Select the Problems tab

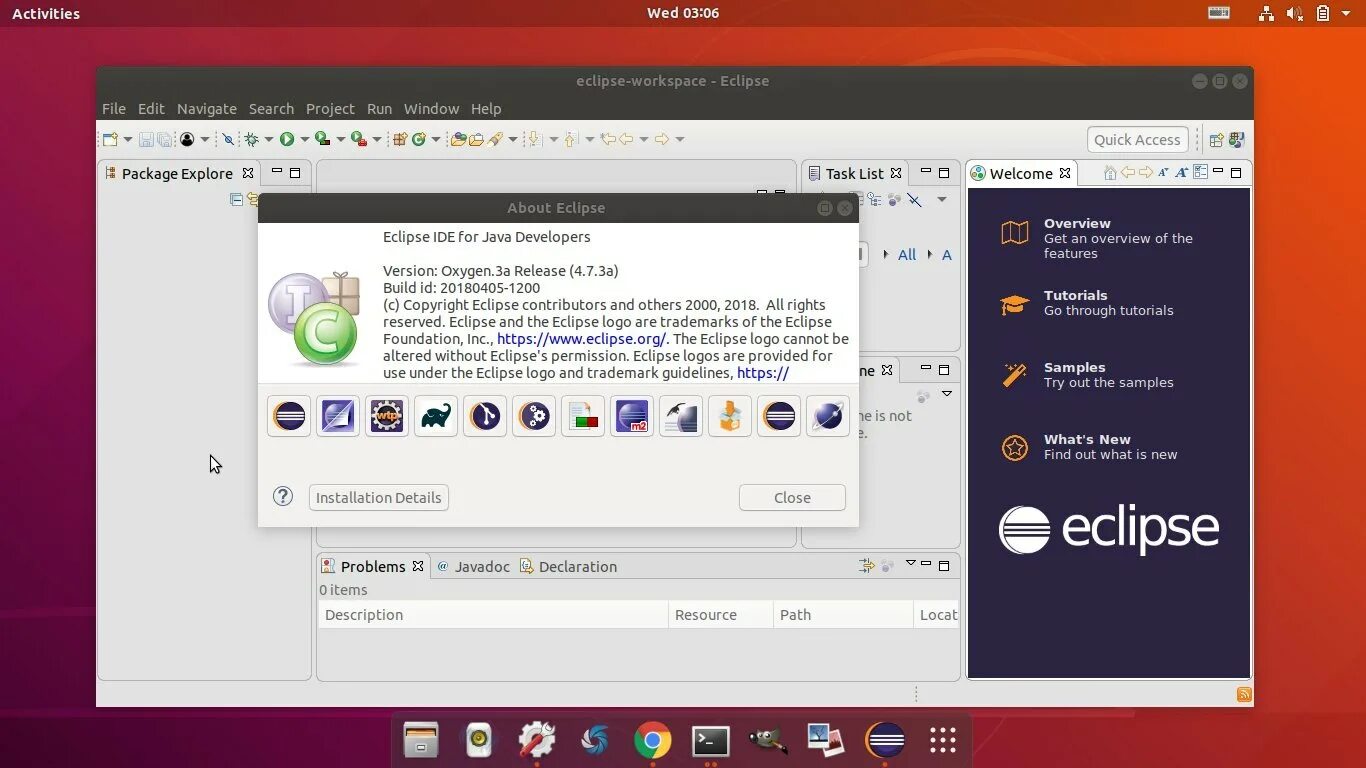pyautogui.click(x=373, y=566)
